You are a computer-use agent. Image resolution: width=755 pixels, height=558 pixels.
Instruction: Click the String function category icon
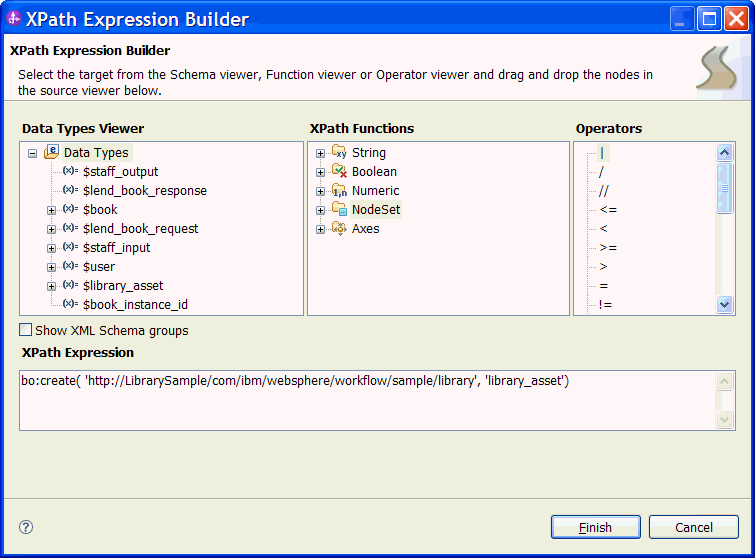point(339,153)
